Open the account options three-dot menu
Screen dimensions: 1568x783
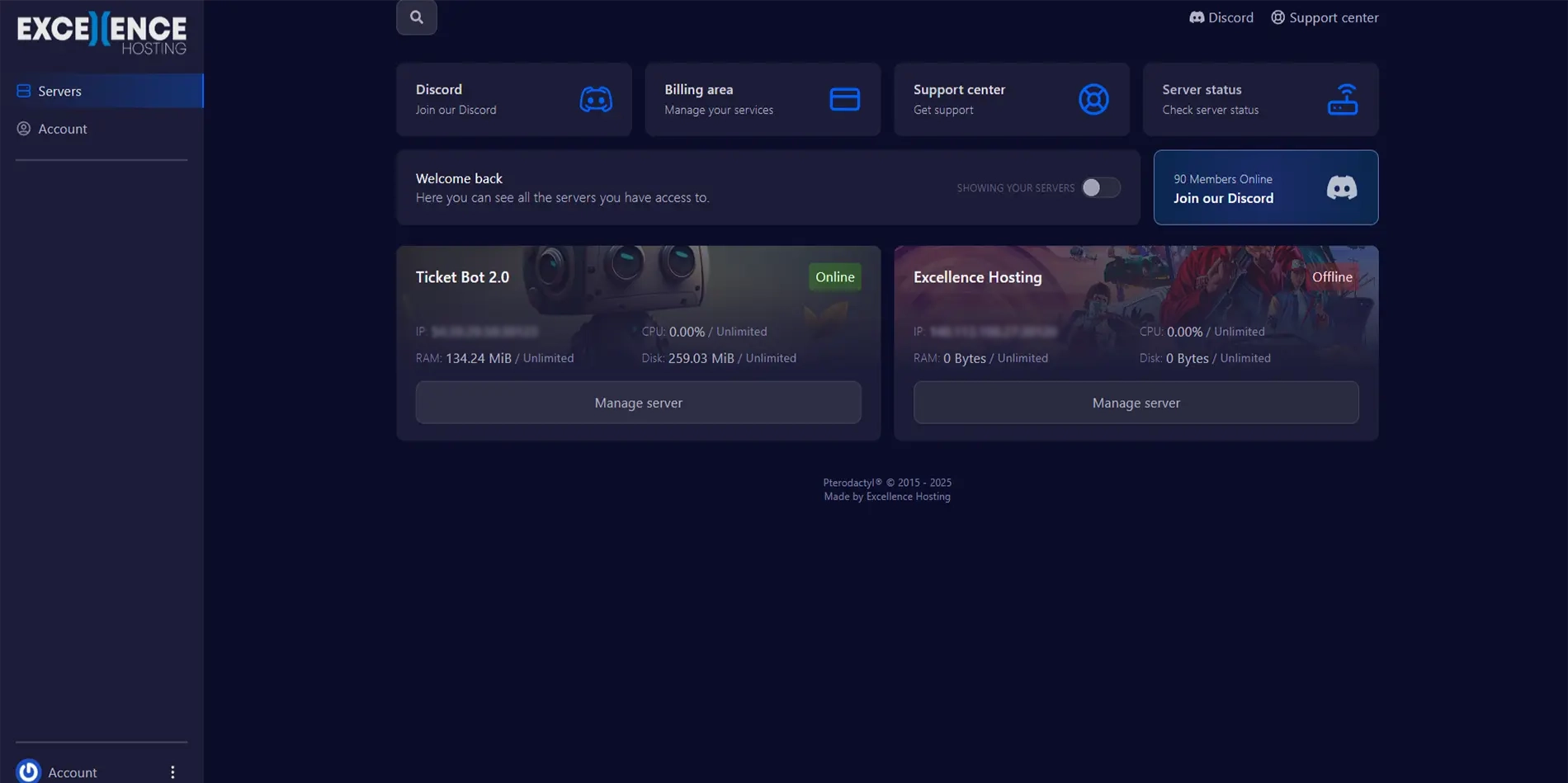coord(172,771)
